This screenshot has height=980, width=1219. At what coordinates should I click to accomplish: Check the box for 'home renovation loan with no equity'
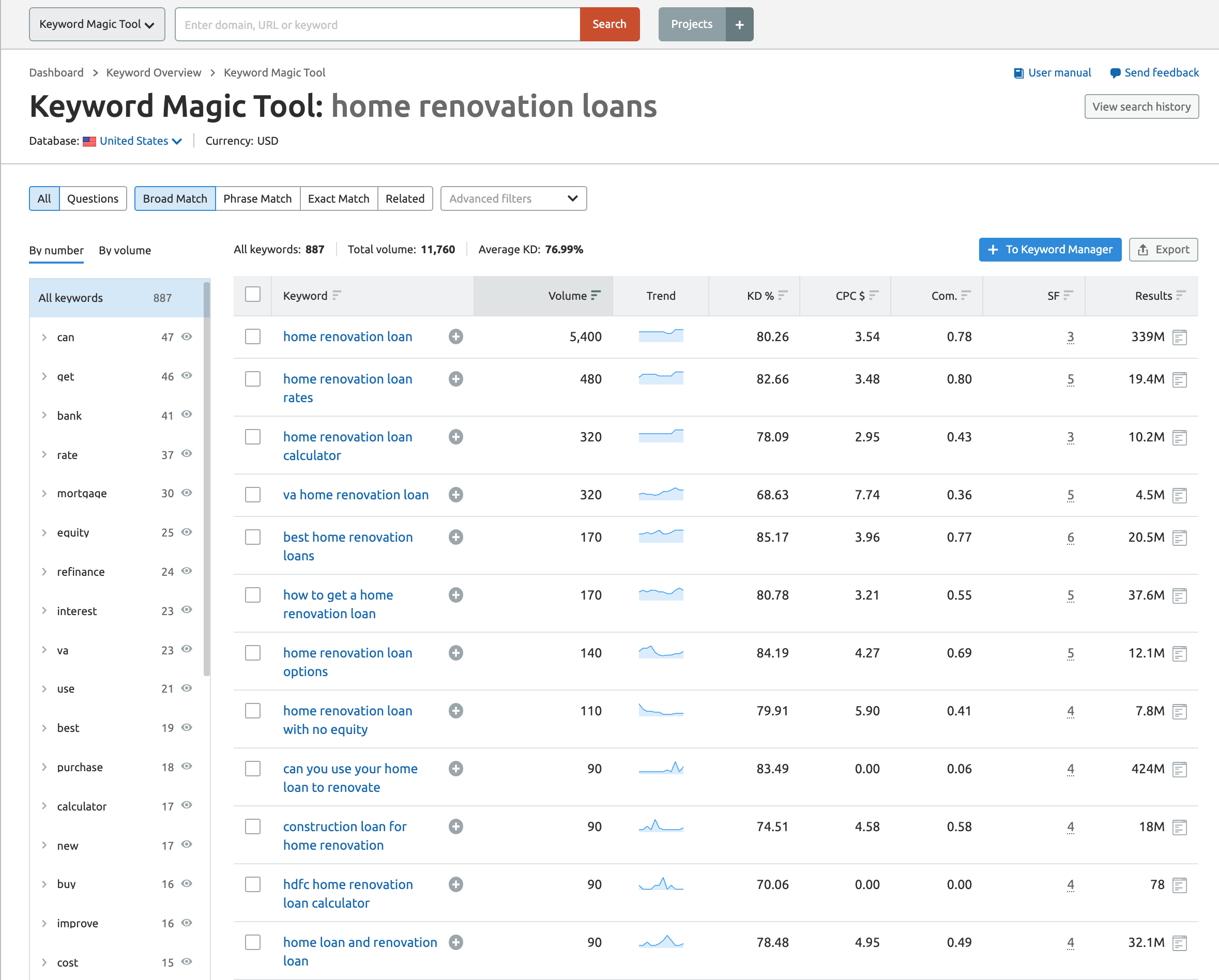click(253, 711)
